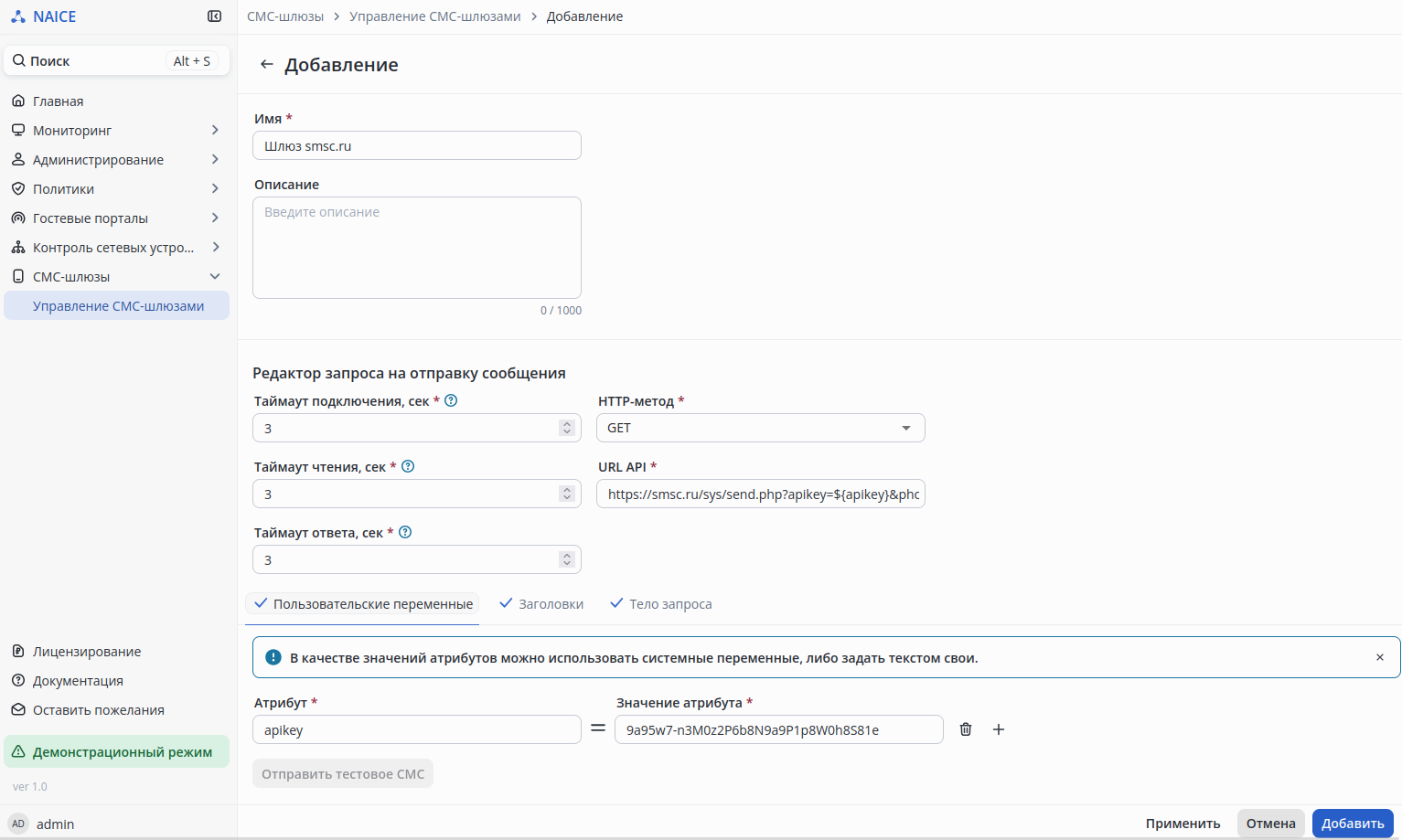Screen dimensions: 1402x840
Task: Switch to the Тело запроса tab
Action: pyautogui.click(x=661, y=604)
